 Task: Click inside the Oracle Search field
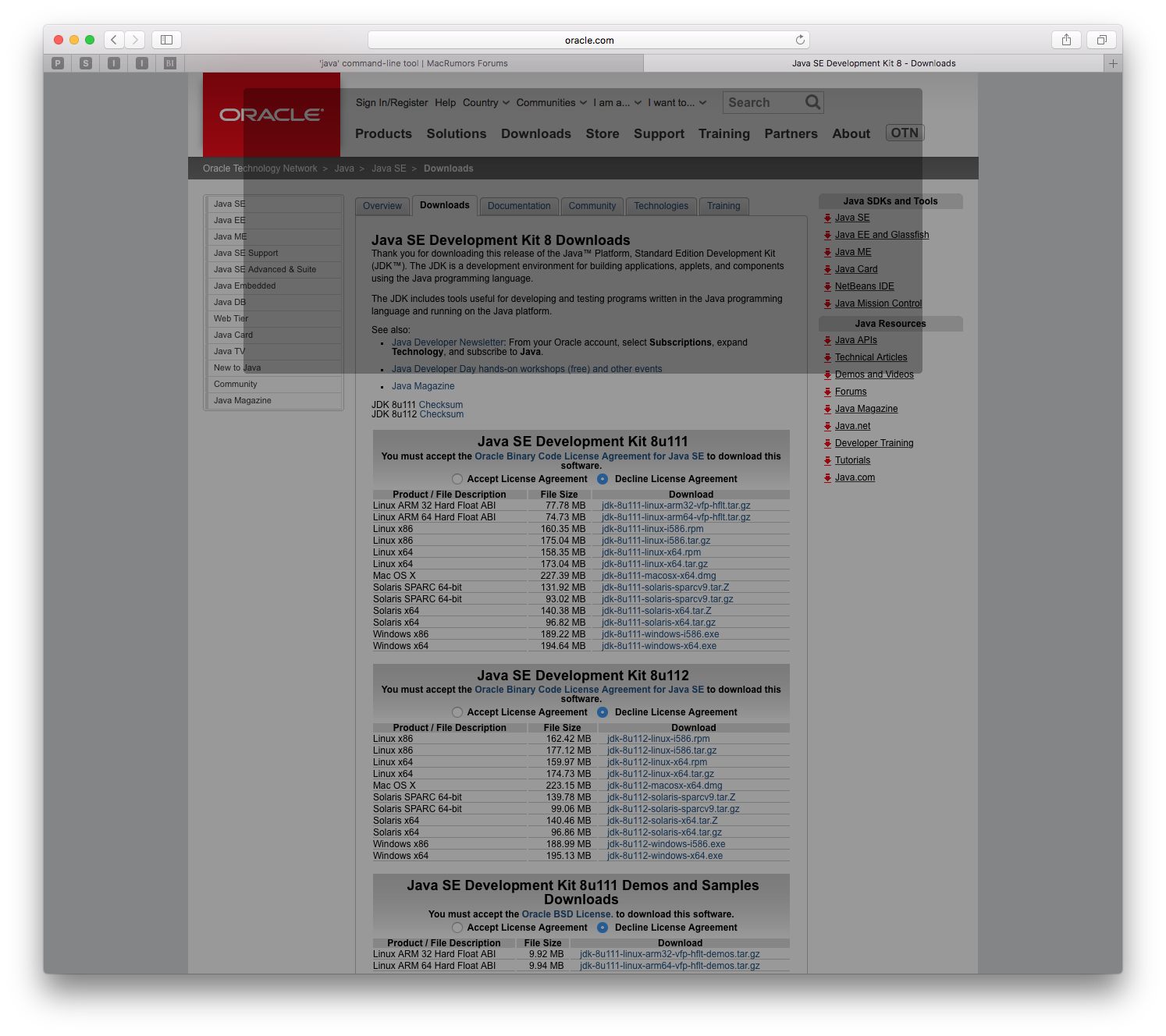pos(761,102)
